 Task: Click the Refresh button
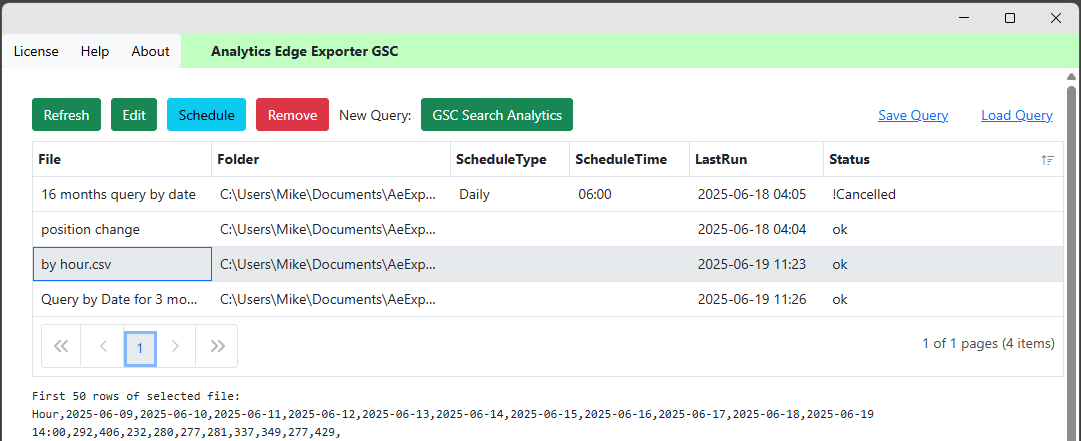66,114
